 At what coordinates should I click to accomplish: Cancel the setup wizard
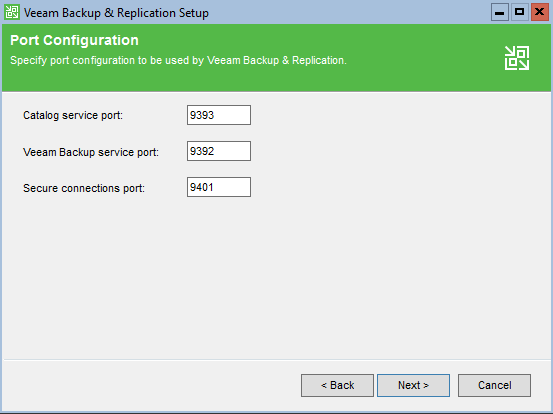pos(494,385)
